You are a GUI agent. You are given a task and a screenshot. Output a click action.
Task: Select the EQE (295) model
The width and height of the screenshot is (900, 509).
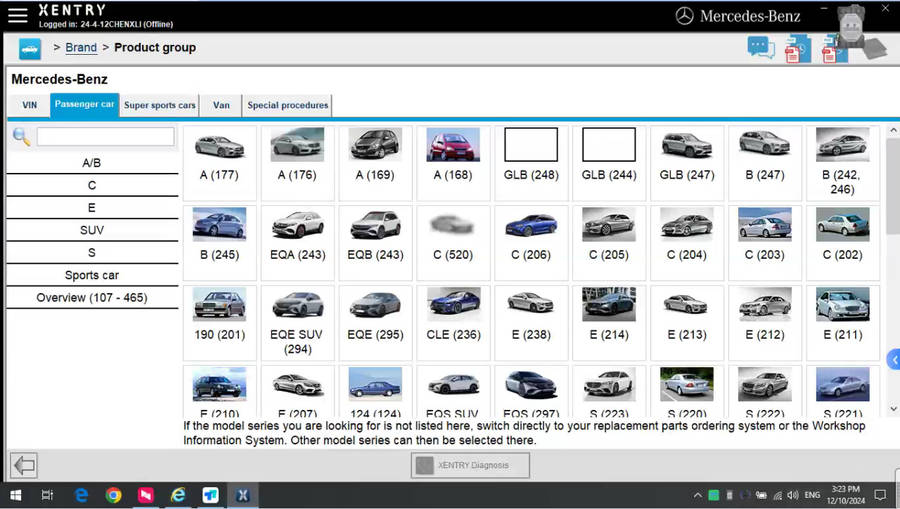(x=375, y=323)
